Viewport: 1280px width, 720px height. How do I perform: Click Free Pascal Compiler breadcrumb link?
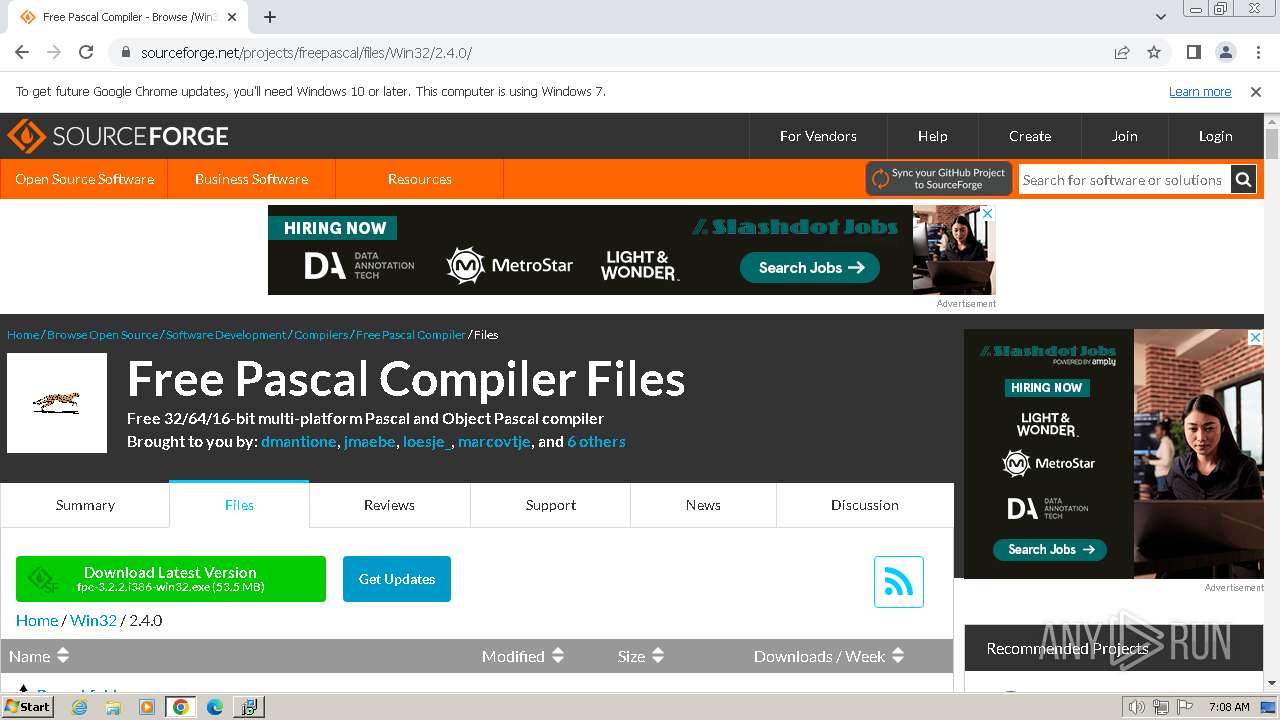tap(411, 334)
